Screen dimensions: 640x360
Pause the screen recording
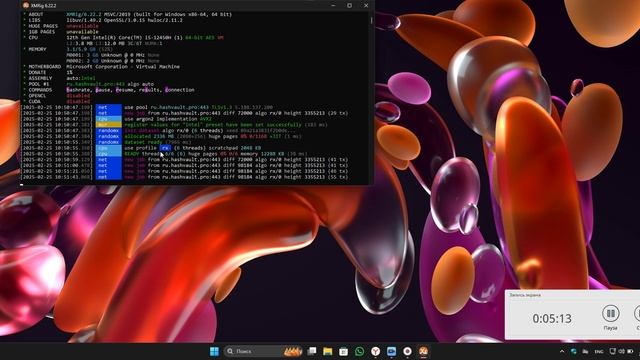(610, 313)
